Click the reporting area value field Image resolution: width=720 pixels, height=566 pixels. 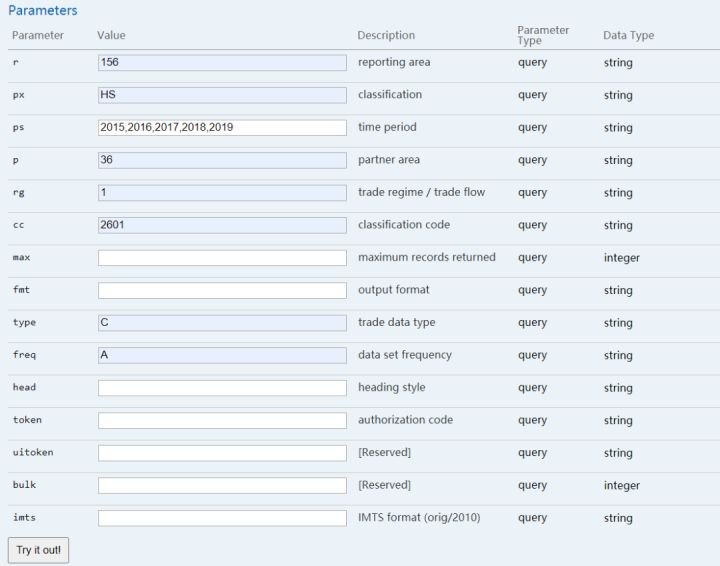click(x=222, y=62)
